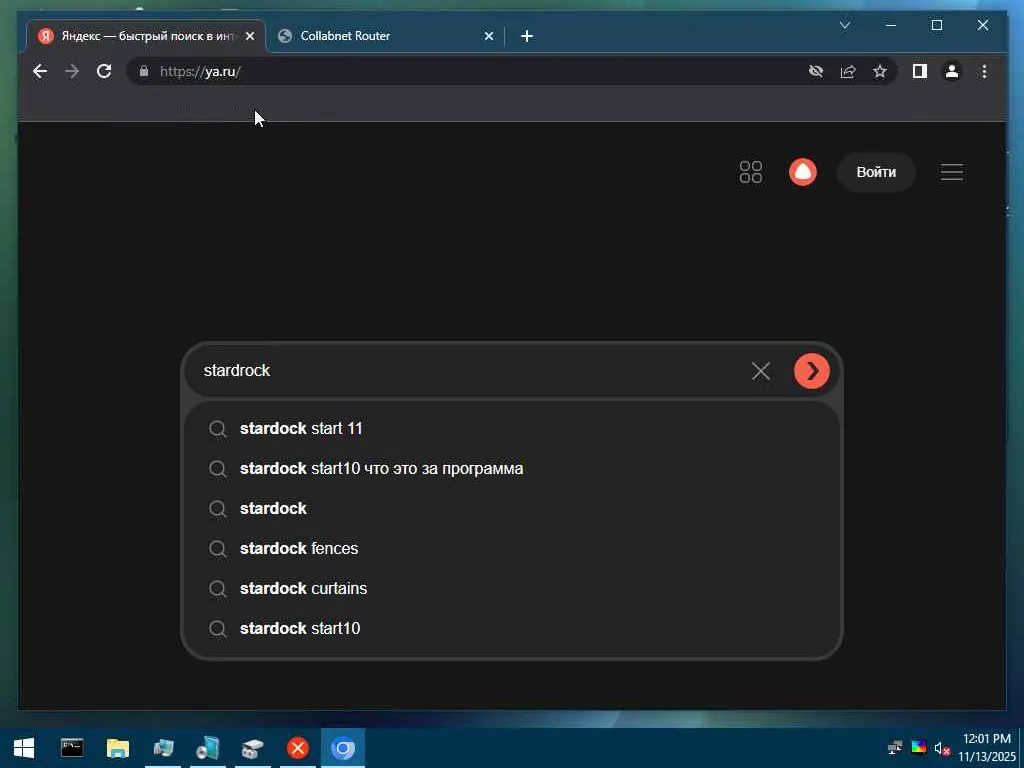The height and width of the screenshot is (768, 1024).
Task: Pick suggestion 'stardock curtains'
Action: (512, 588)
